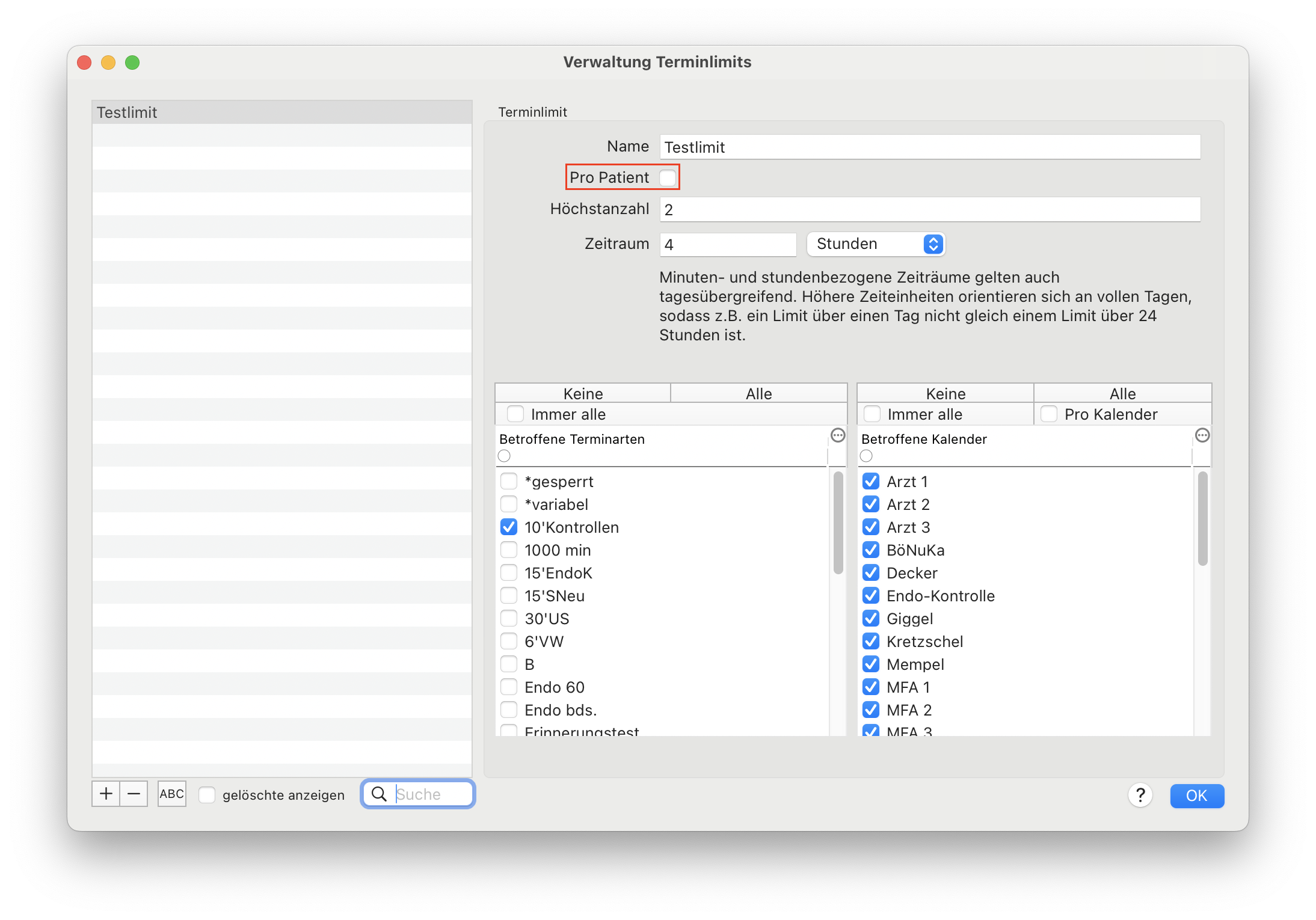The image size is (1316, 920).
Task: Select Testlimit in the limits list
Action: tap(282, 112)
